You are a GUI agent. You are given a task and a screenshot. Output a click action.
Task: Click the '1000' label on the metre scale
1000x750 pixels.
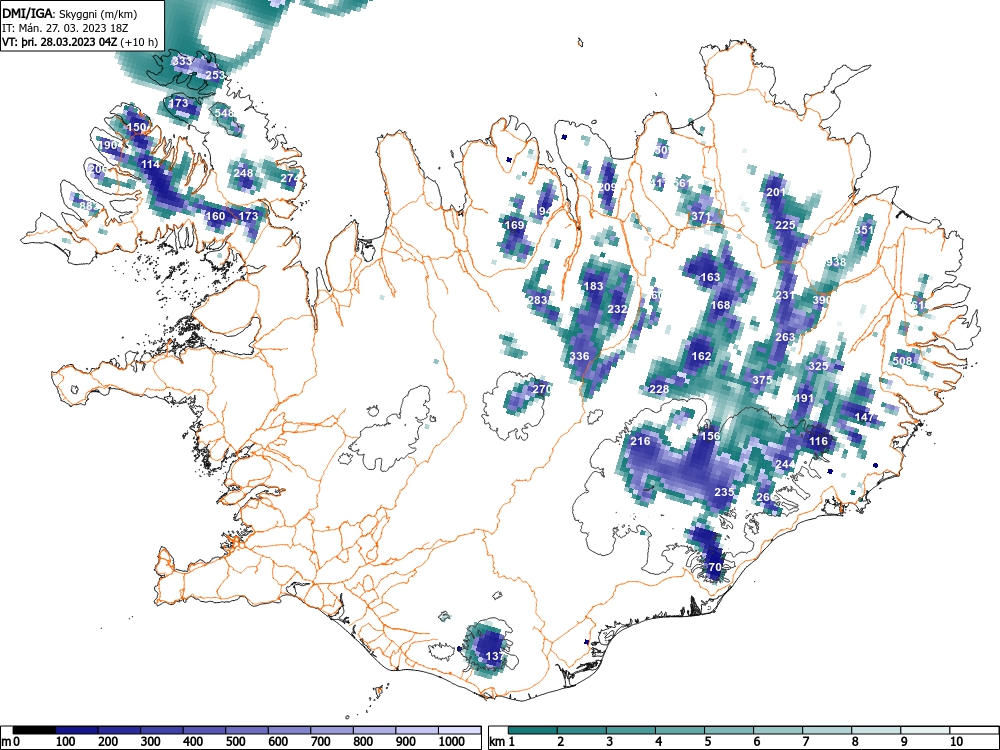click(452, 742)
